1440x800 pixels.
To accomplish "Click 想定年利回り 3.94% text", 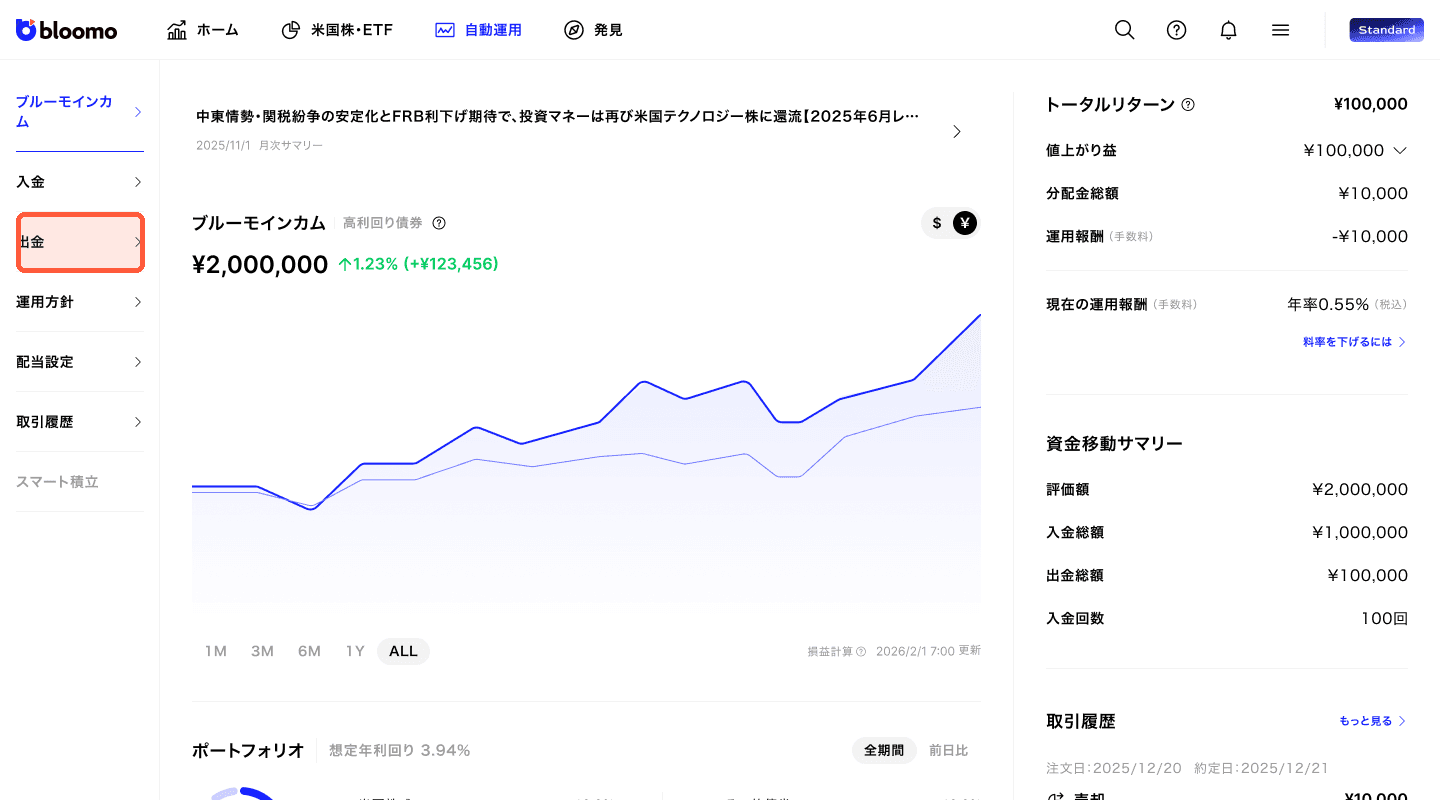I will 399,750.
